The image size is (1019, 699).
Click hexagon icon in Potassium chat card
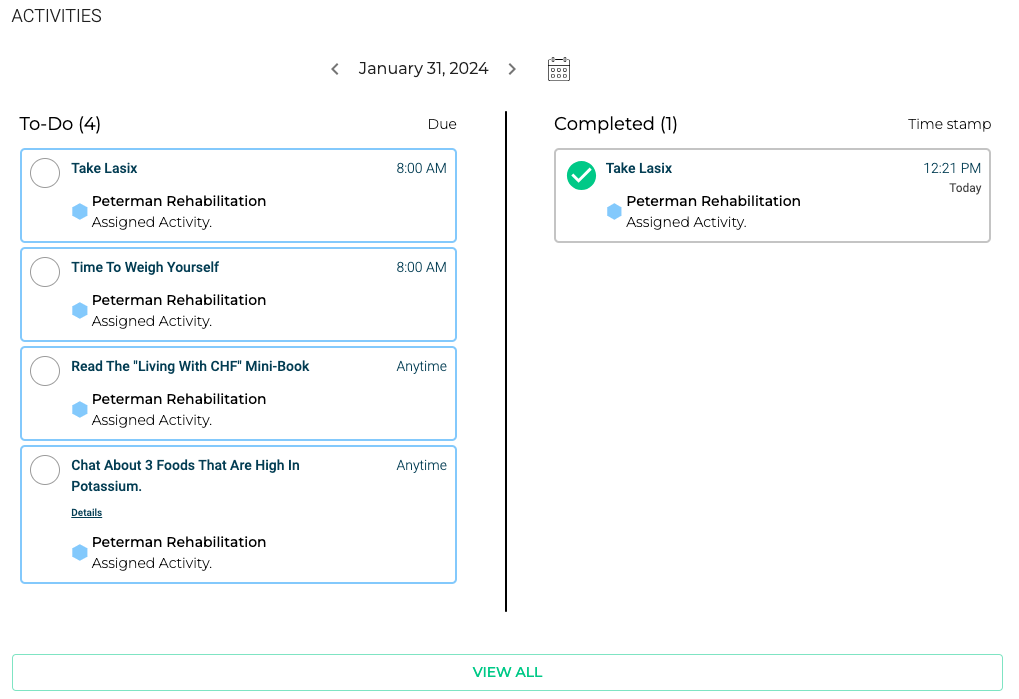tap(79, 552)
